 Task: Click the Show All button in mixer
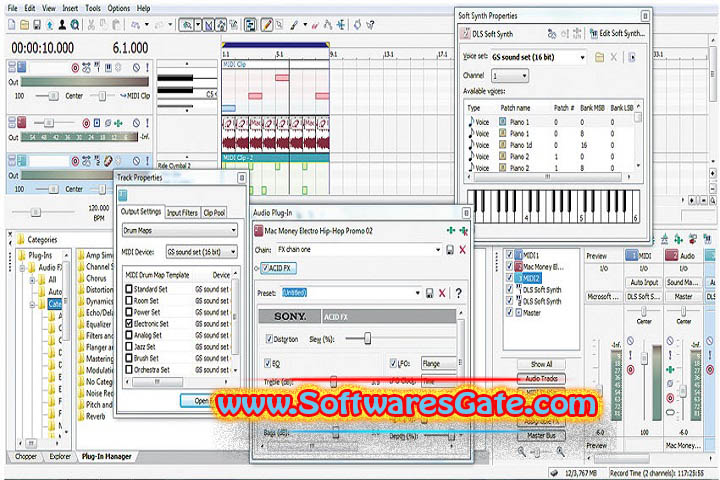click(541, 364)
